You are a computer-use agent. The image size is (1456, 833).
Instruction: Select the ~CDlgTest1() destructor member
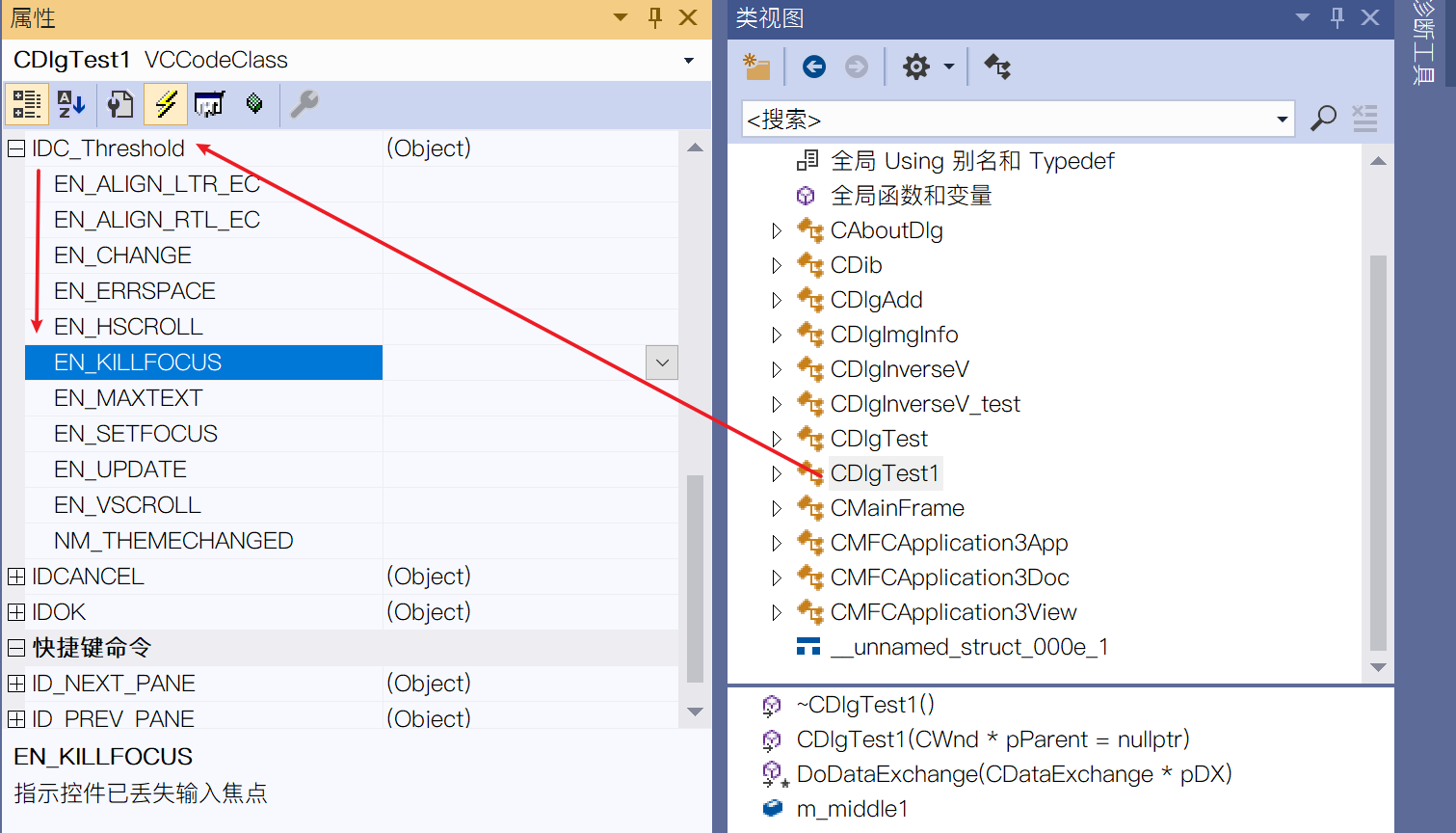point(865,705)
